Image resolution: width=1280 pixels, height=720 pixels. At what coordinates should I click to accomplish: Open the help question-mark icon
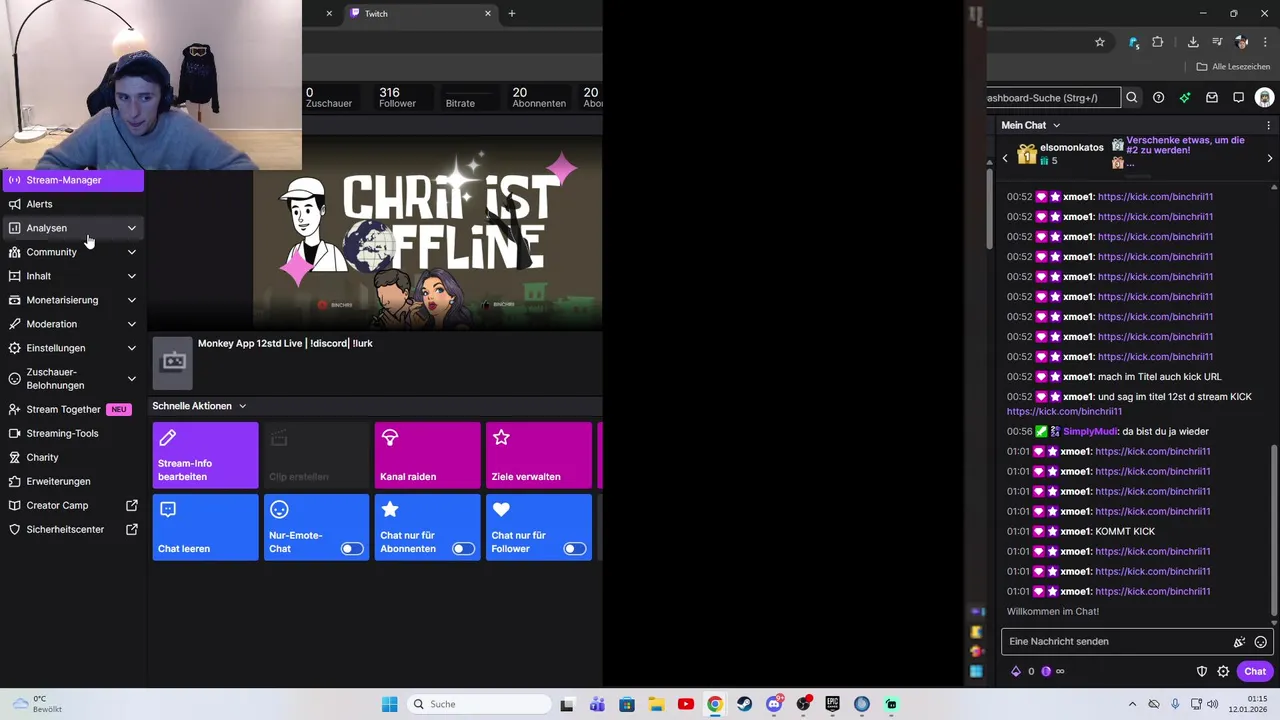click(x=1158, y=98)
